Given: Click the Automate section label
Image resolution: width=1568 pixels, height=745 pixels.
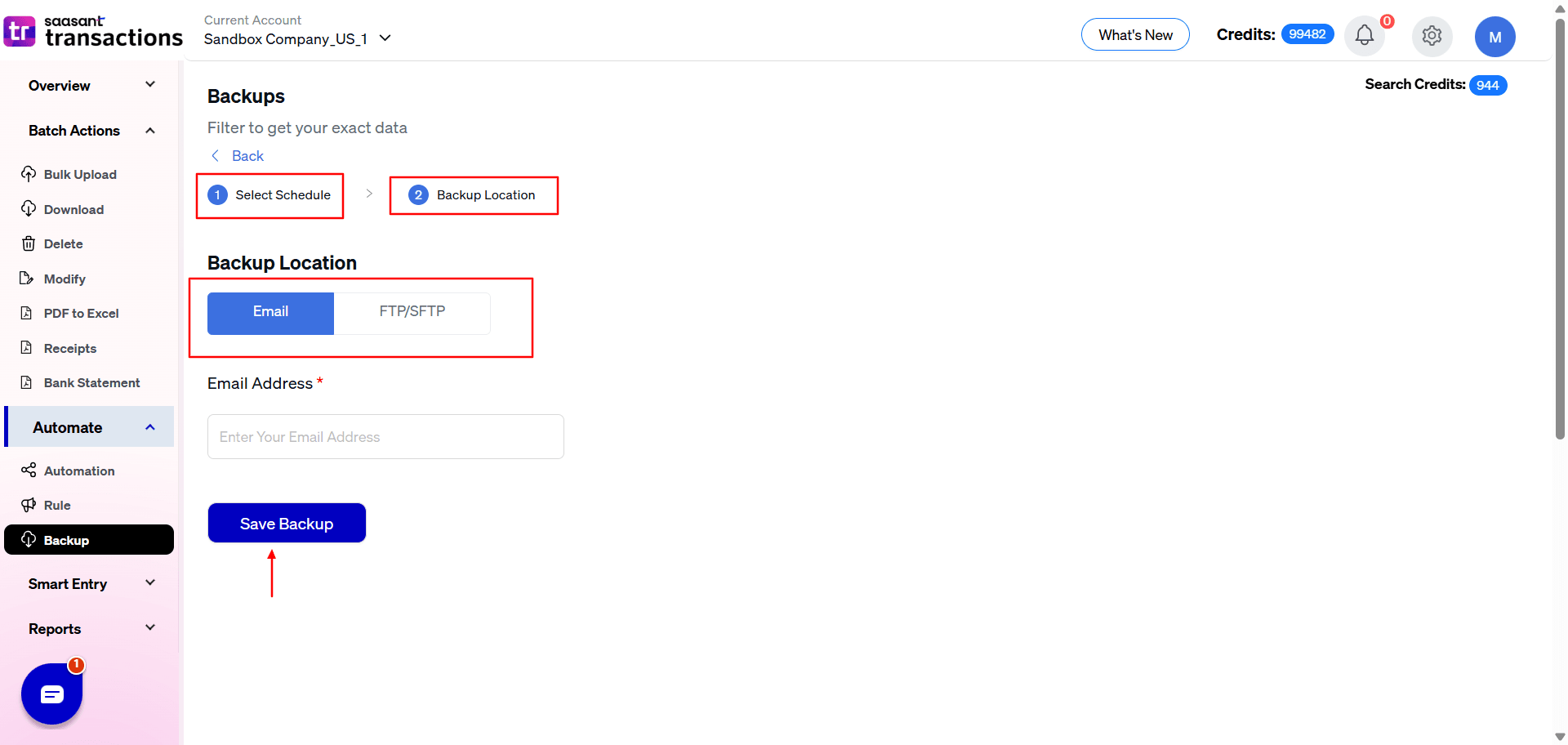Looking at the screenshot, I should click(x=68, y=427).
